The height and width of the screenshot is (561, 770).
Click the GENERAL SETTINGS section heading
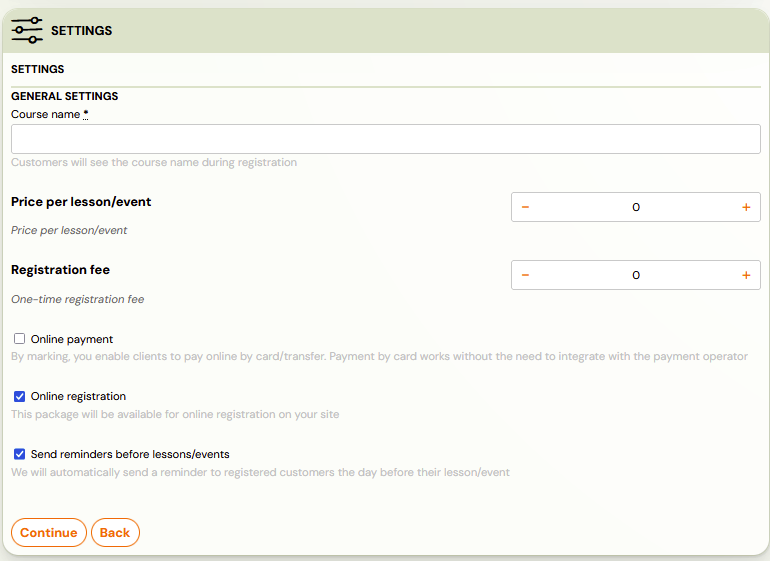64,96
